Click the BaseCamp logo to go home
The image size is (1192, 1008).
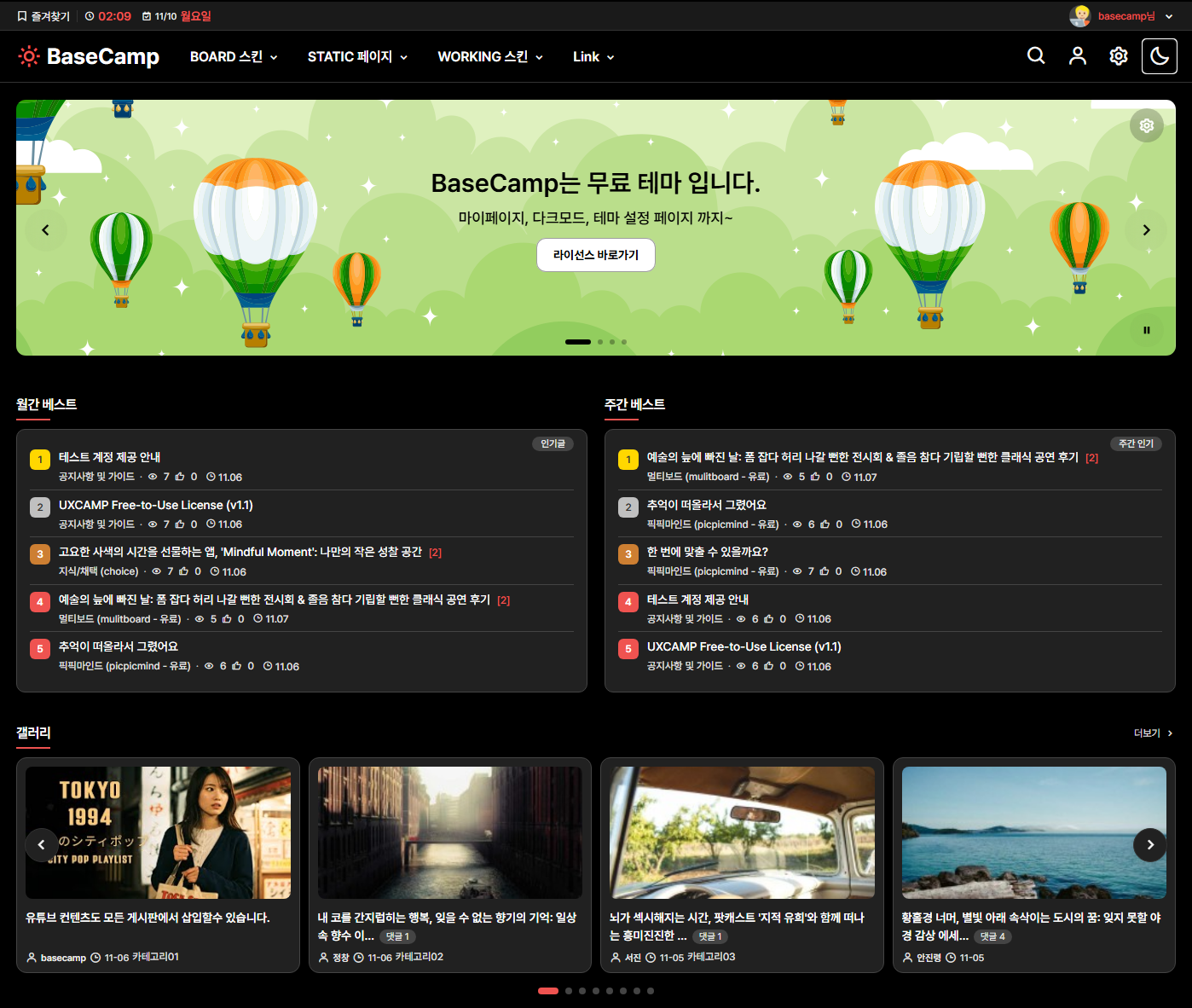pos(89,55)
